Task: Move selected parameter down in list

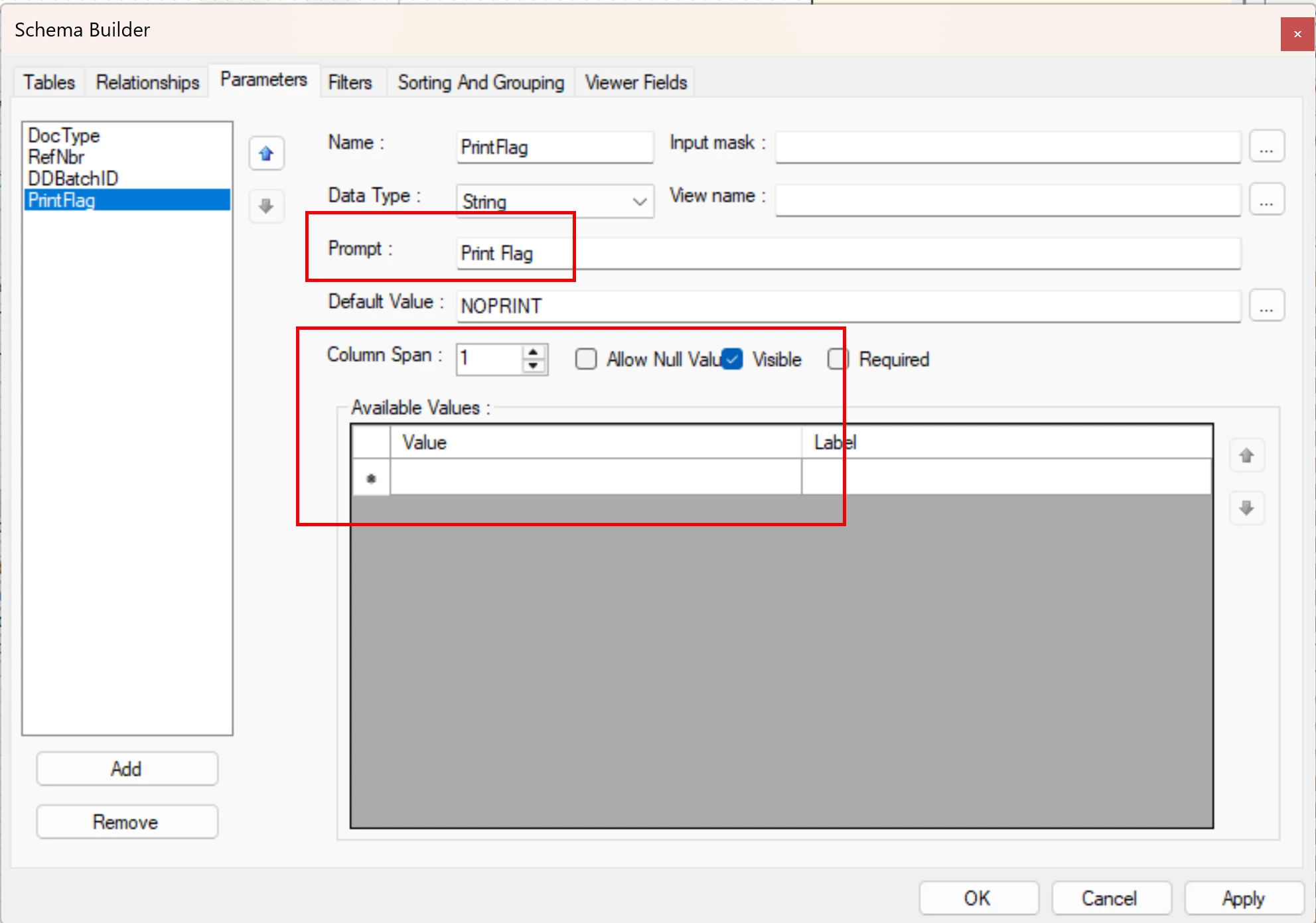Action: pyautogui.click(x=266, y=206)
